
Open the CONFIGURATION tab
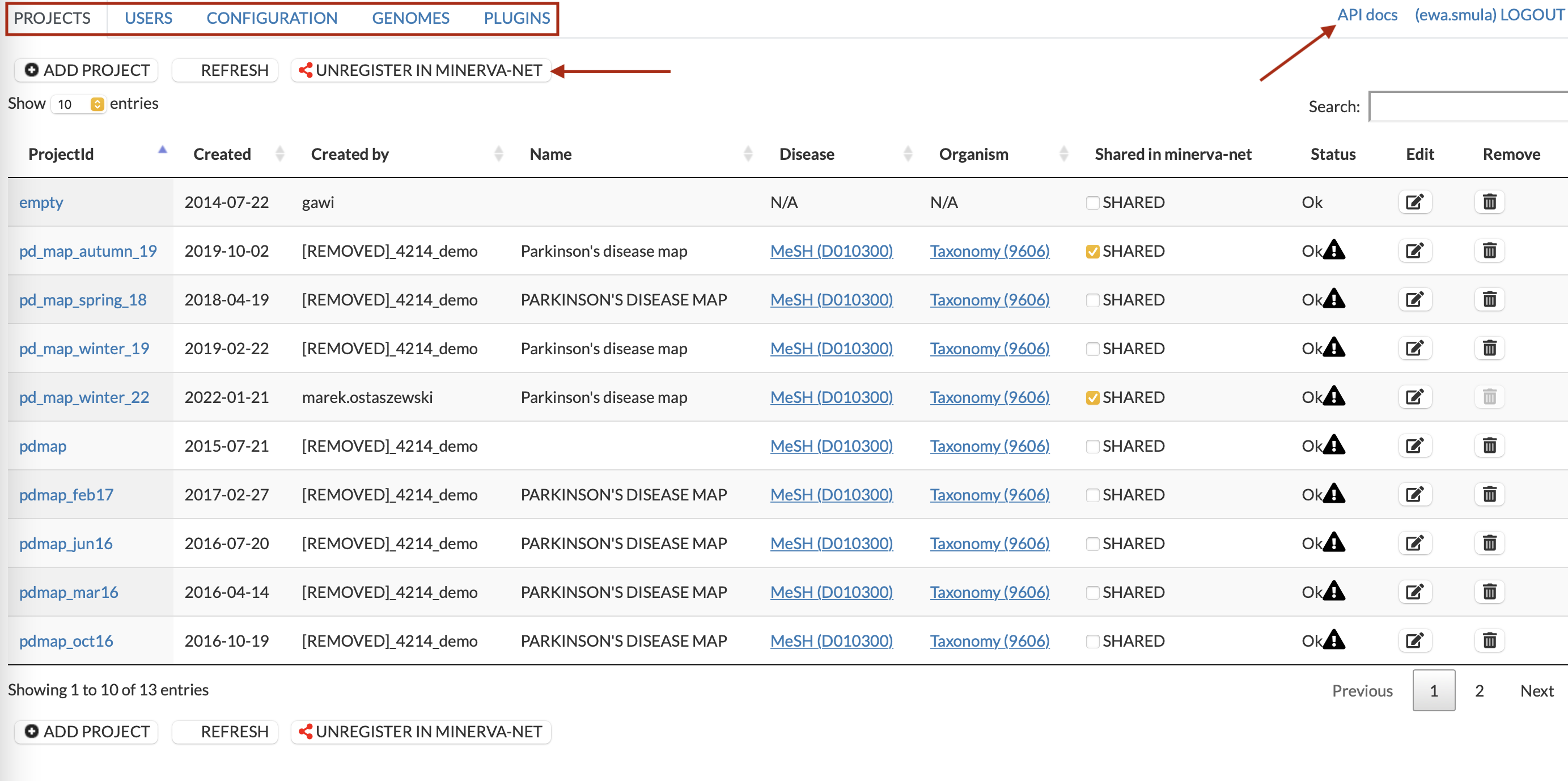(x=272, y=18)
